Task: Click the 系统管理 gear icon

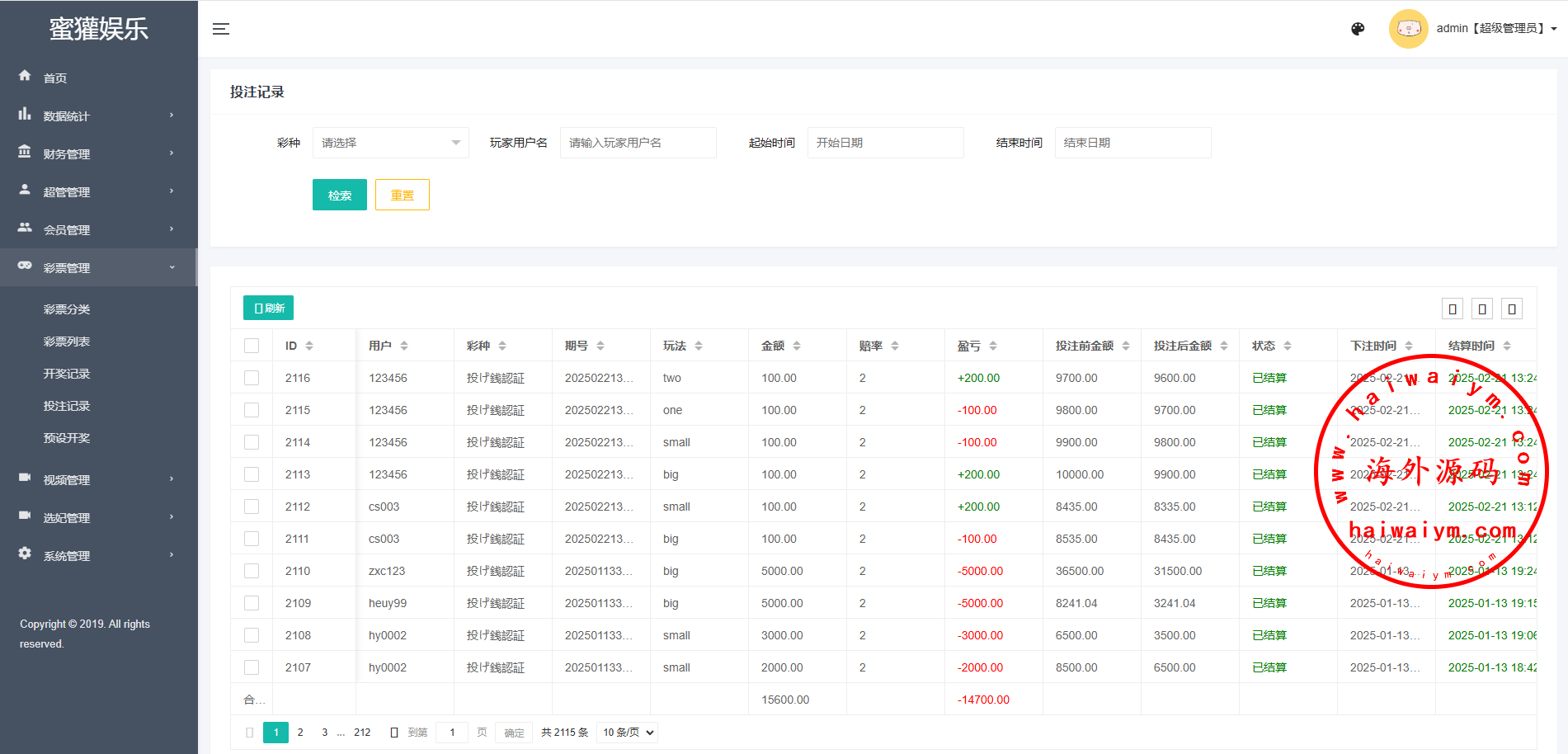Action: [25, 554]
